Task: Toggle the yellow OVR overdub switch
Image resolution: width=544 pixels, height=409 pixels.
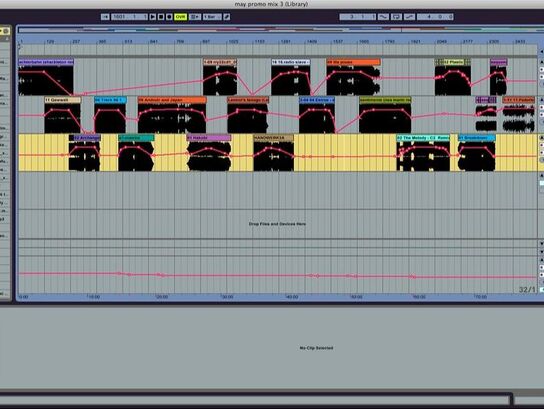Action: [x=180, y=17]
